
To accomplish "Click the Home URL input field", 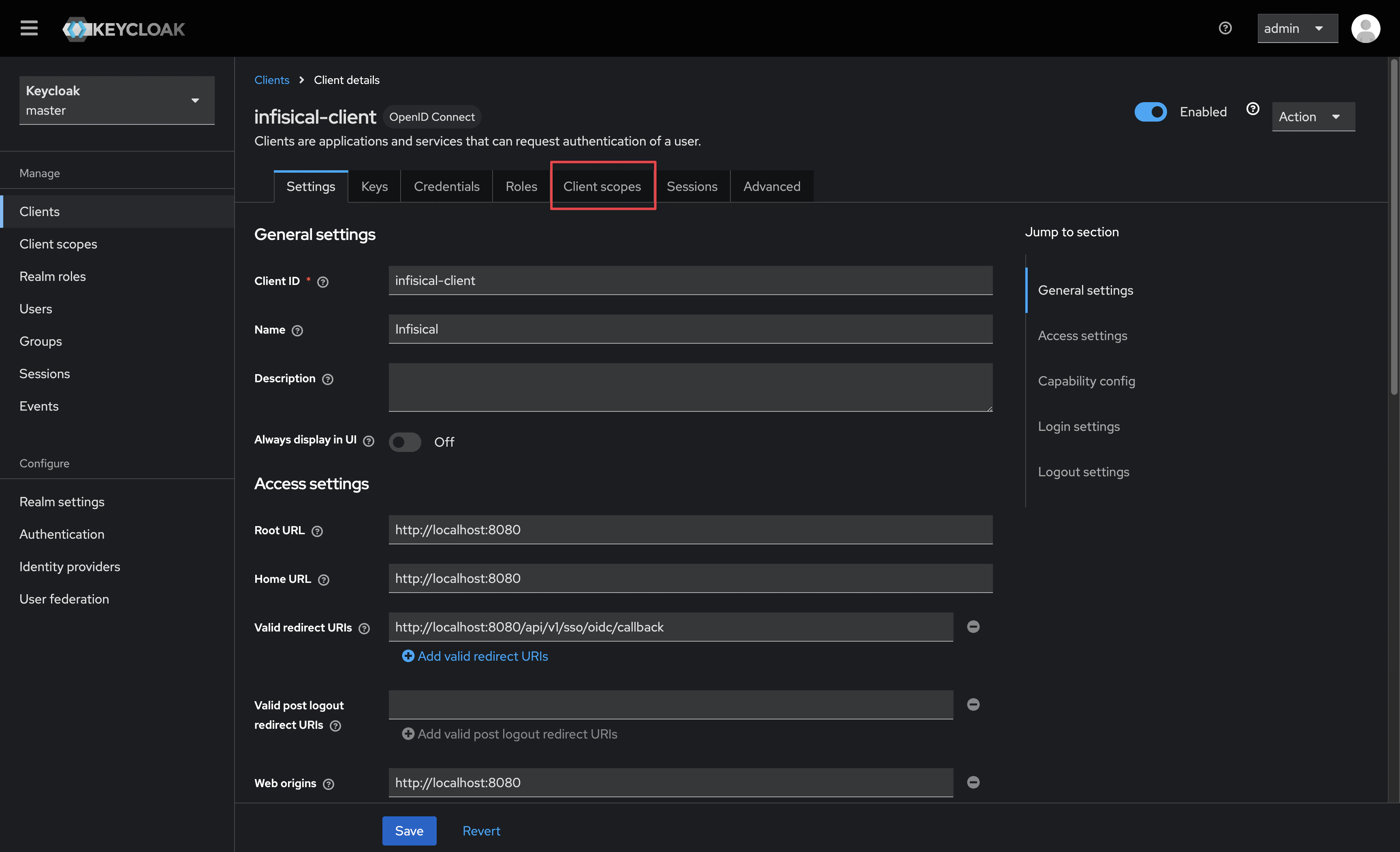I will (690, 578).
